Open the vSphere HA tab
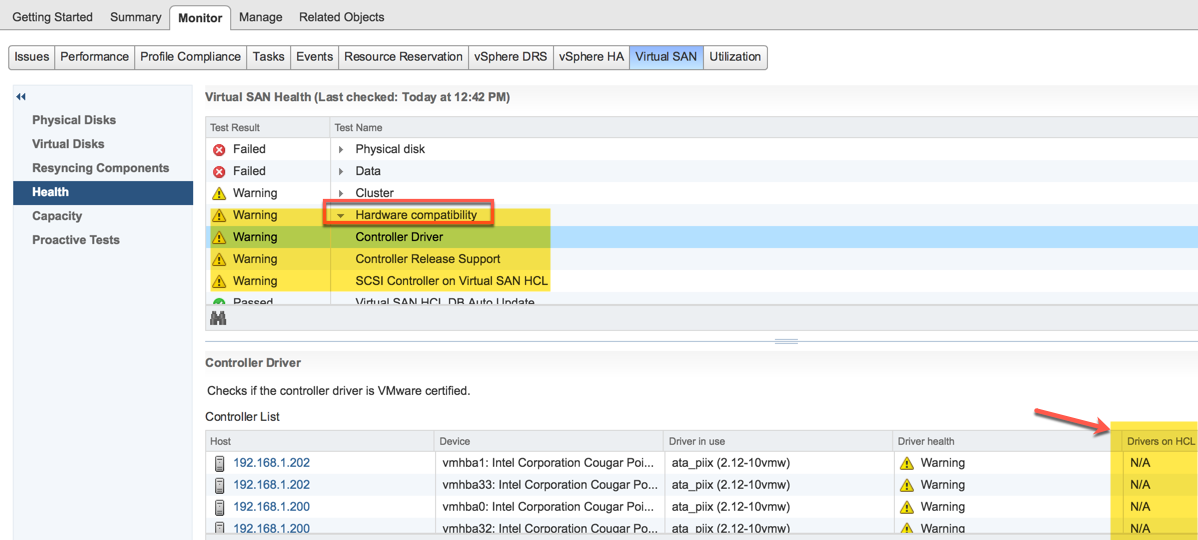Screen dimensions: 1198x540 tap(591, 57)
